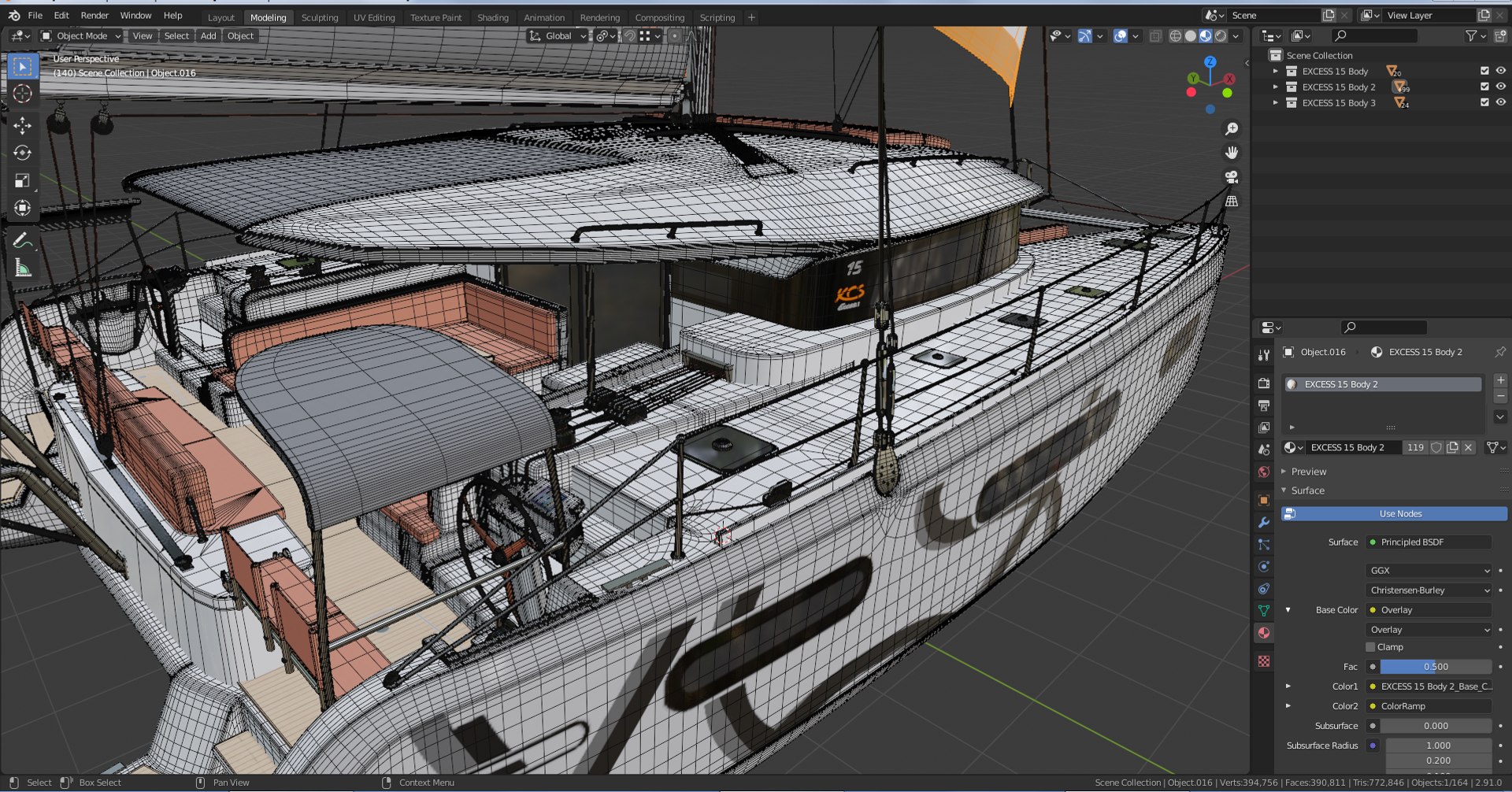Open the Object Data mesh properties tab
1512x792 pixels.
(1264, 610)
